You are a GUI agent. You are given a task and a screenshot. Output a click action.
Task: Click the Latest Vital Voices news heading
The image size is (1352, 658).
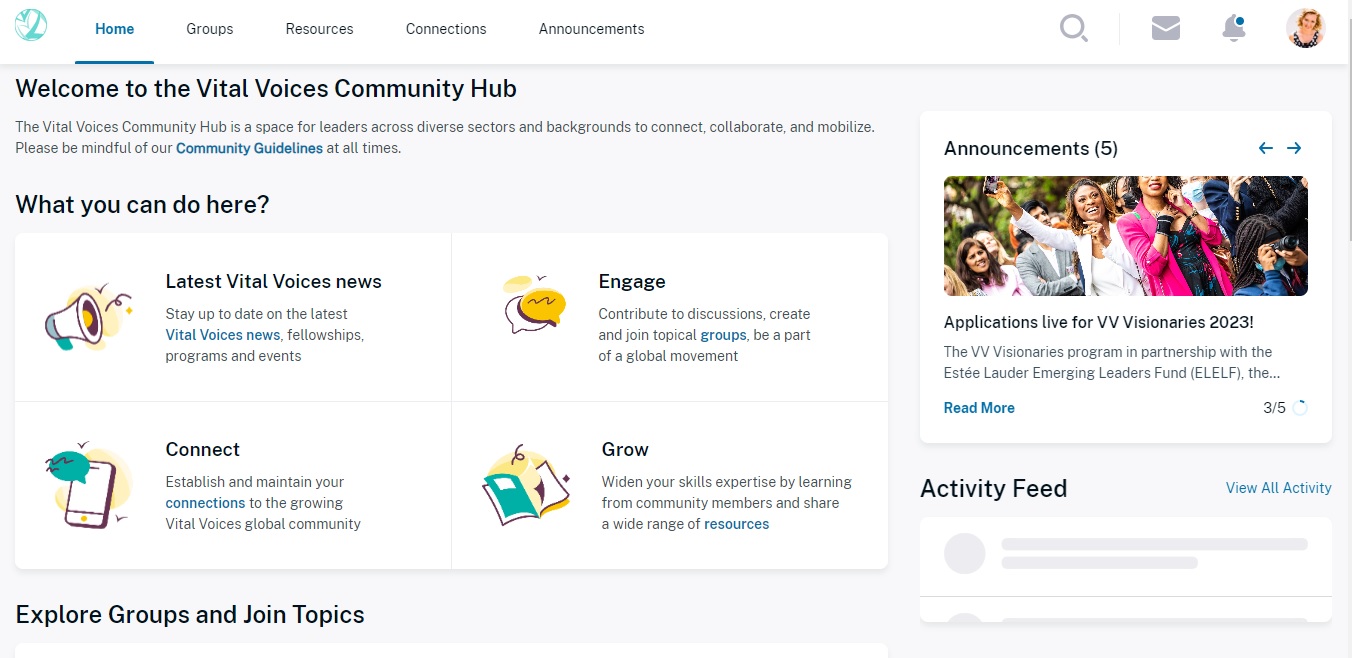pyautogui.click(x=274, y=282)
